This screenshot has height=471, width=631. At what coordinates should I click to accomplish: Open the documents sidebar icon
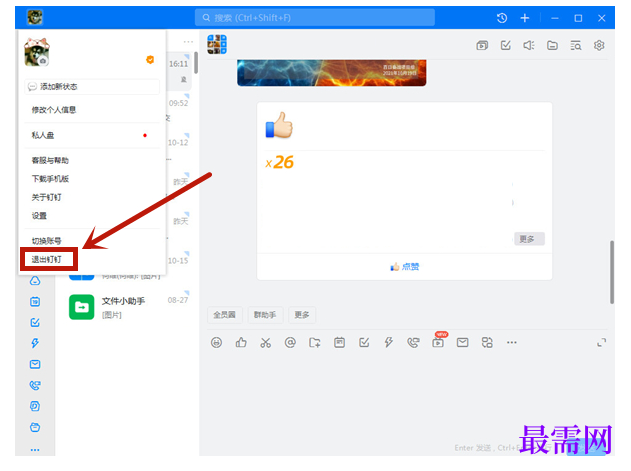[x=35, y=406]
